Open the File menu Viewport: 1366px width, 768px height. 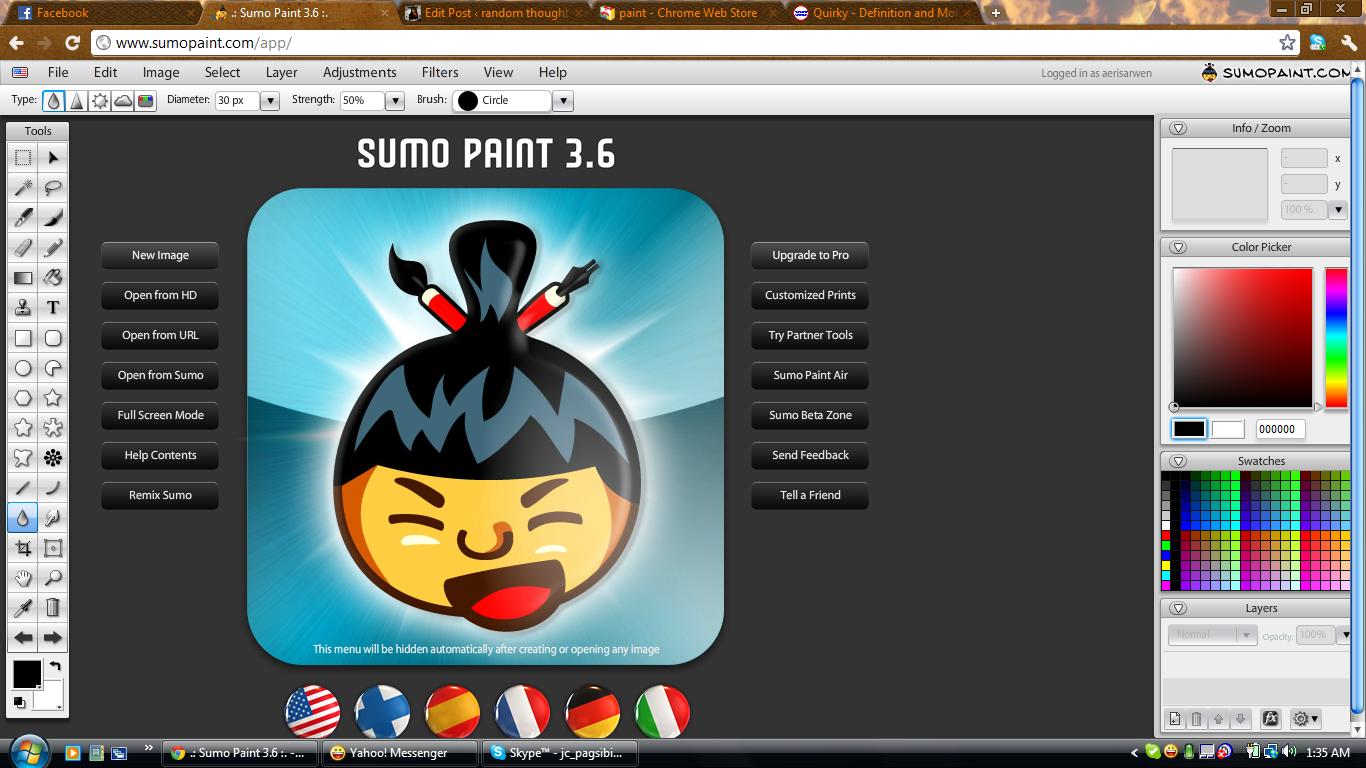click(58, 72)
